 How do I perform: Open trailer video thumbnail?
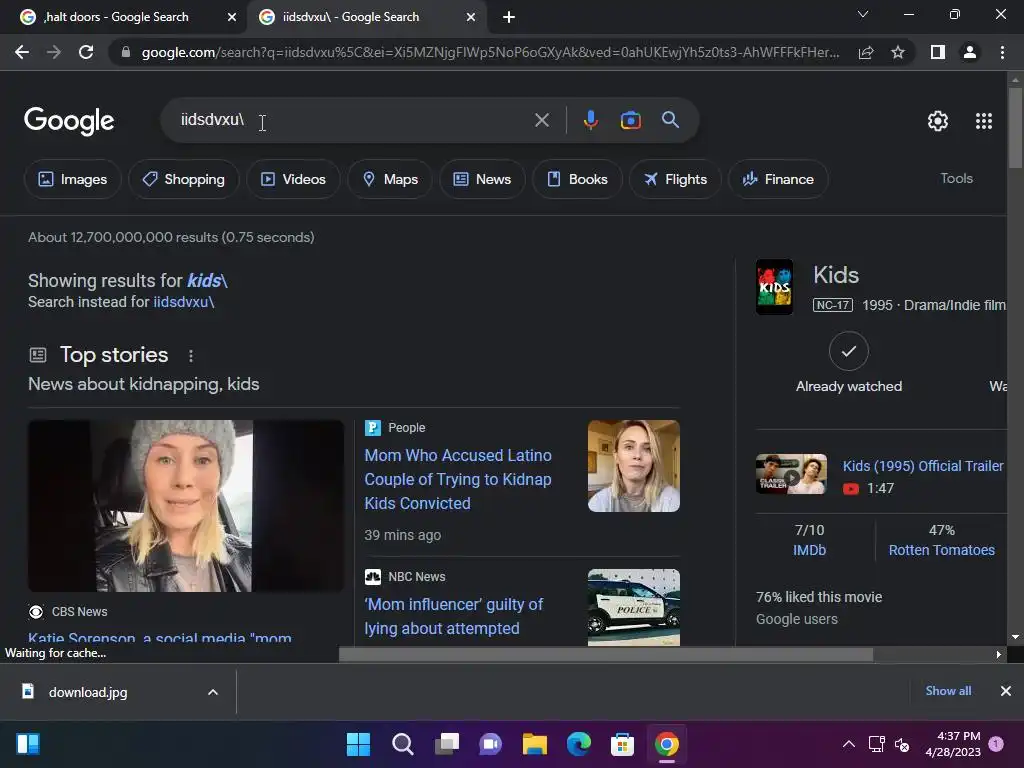coord(792,474)
